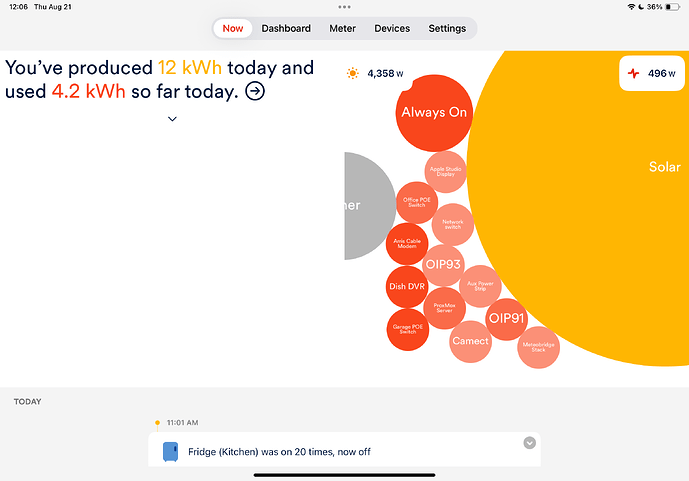Tap the gray Other bubble
This screenshot has height=481, width=689.
(366, 206)
